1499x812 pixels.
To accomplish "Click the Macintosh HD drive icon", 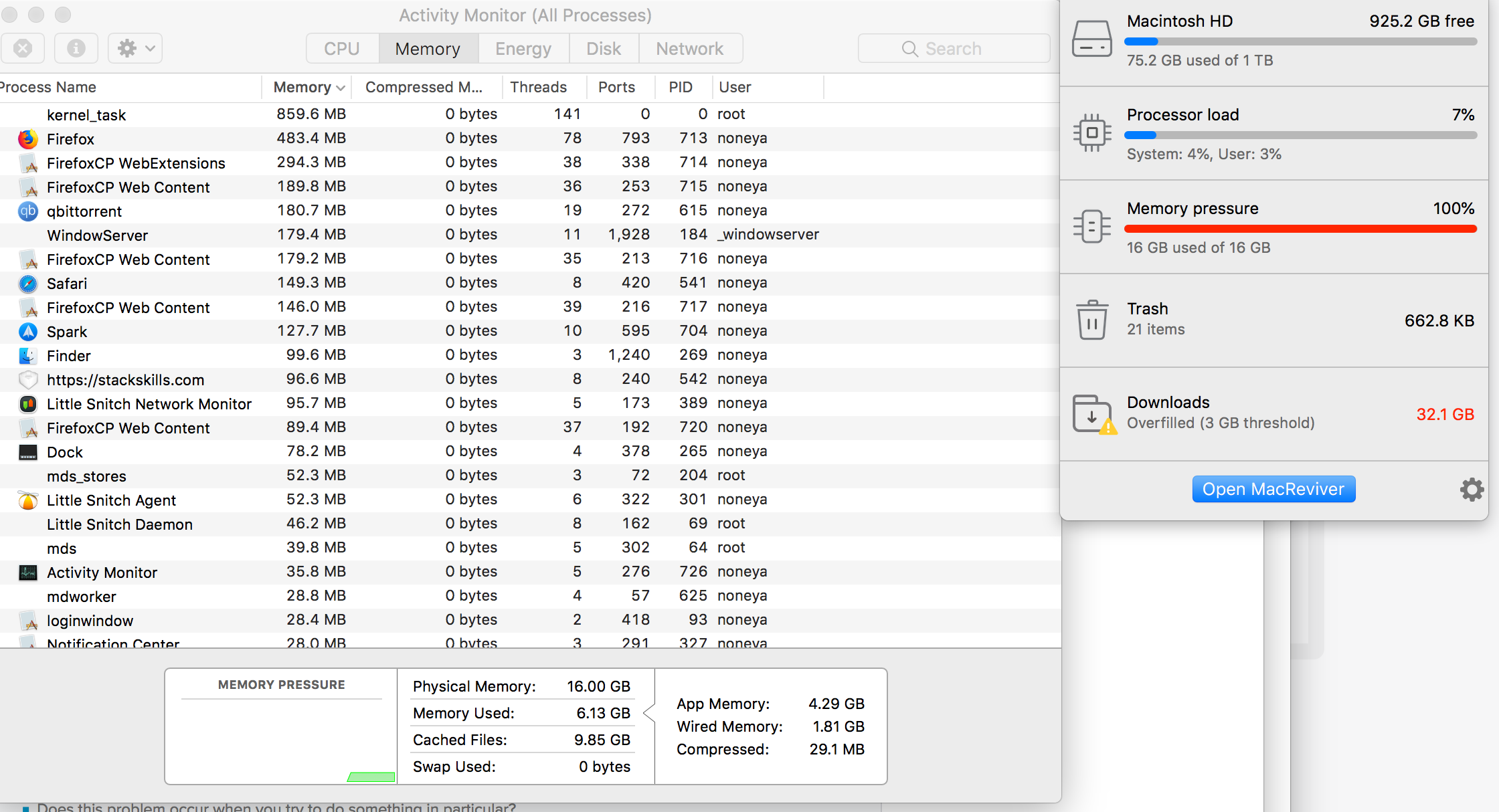I will coord(1092,39).
